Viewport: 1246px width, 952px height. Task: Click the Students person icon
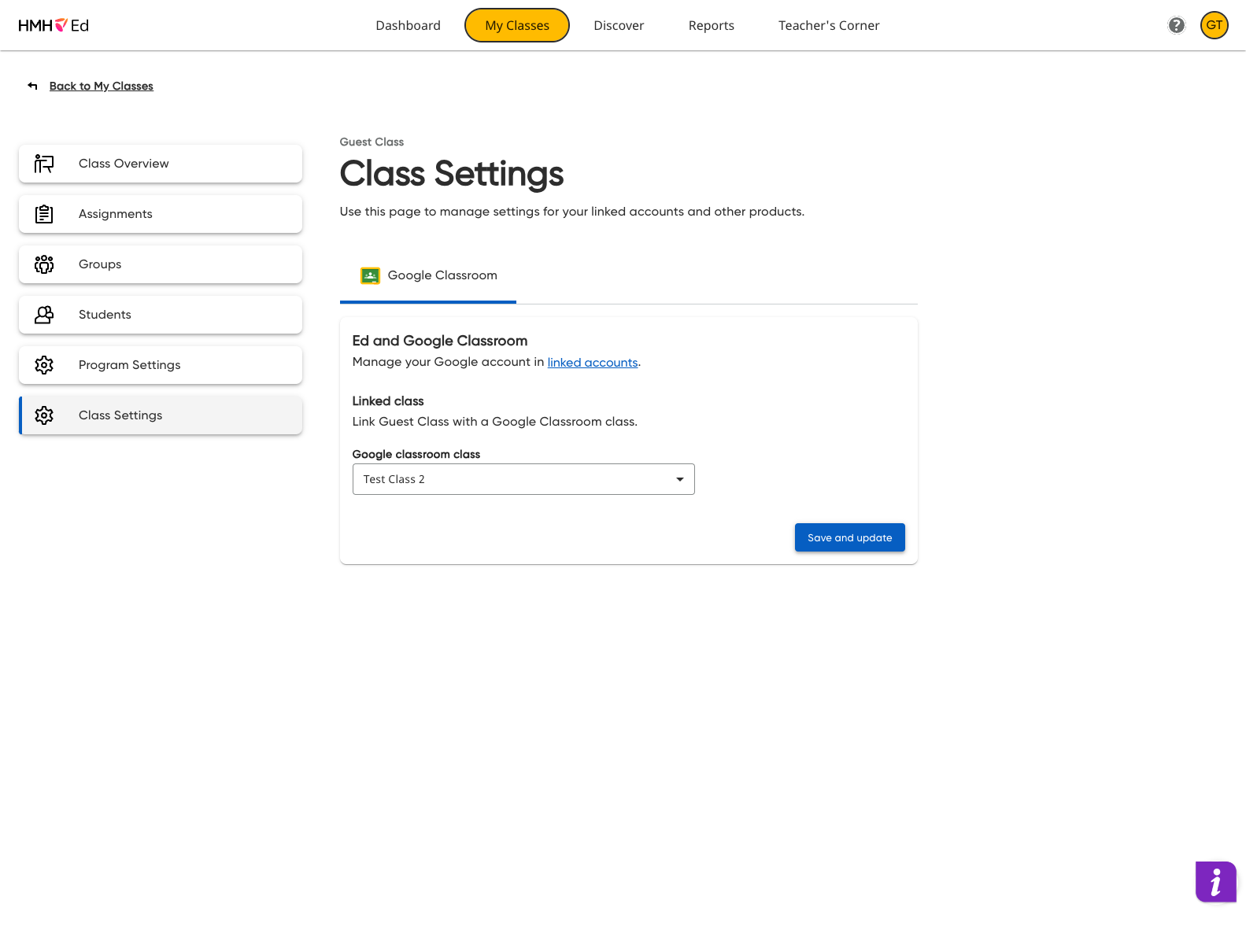44,315
